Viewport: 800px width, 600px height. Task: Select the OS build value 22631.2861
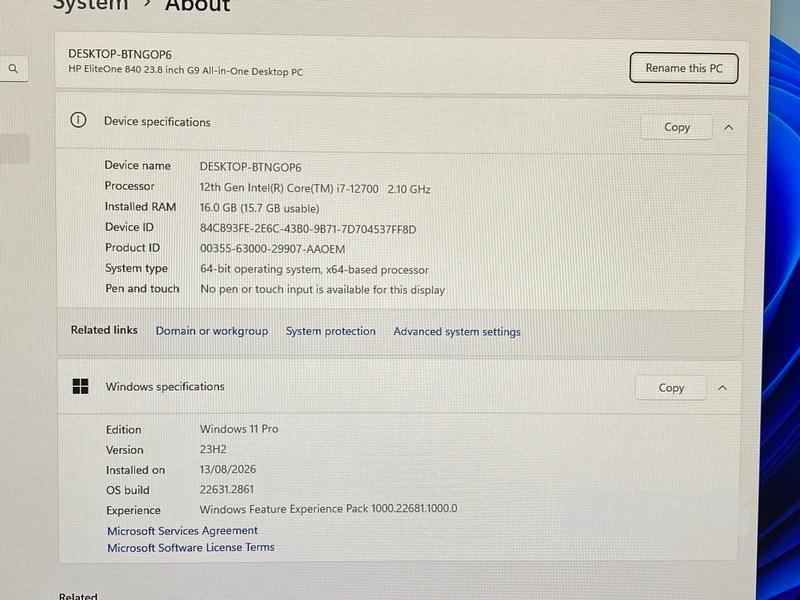[227, 489]
